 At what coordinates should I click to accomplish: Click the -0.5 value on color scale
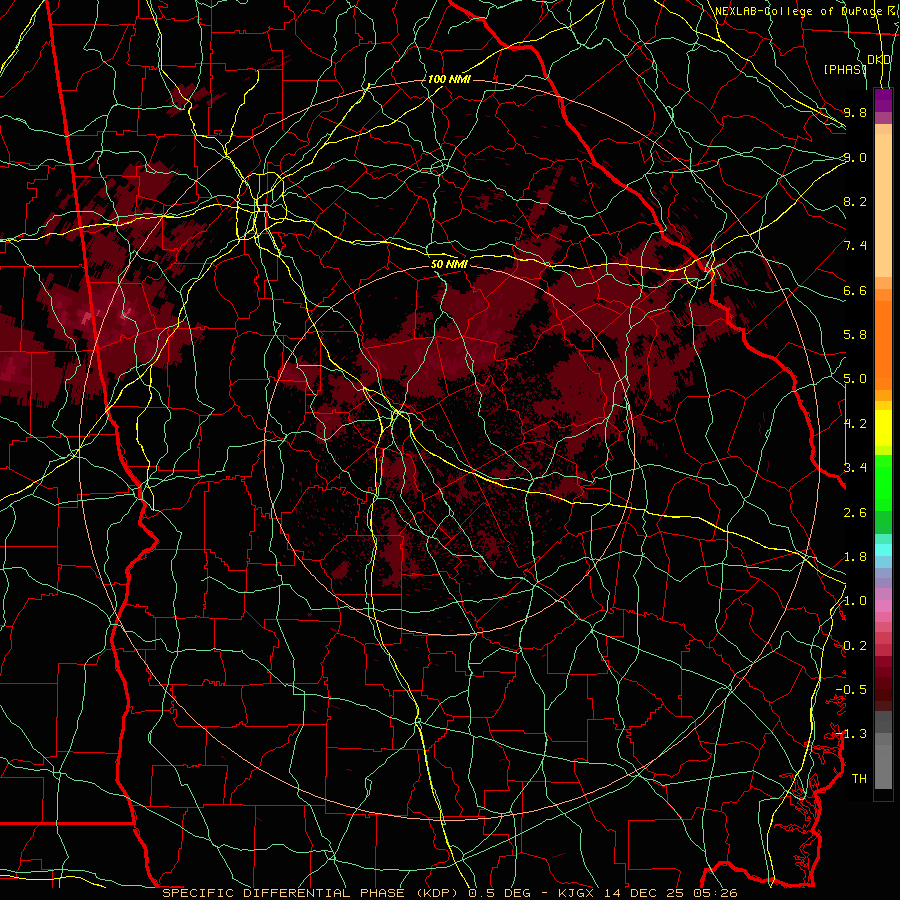tap(851, 689)
